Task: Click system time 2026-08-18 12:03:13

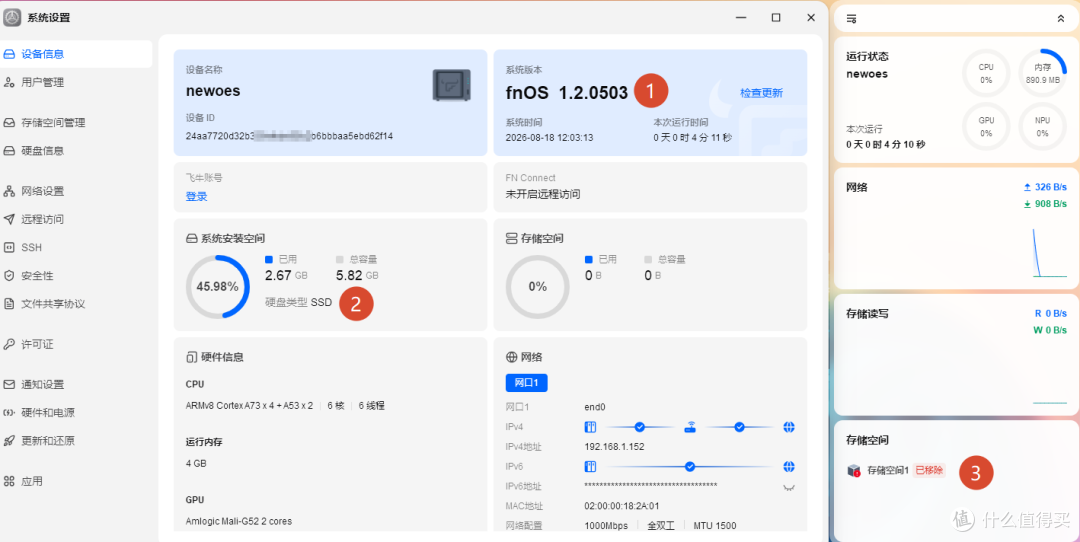Action: [x=550, y=137]
